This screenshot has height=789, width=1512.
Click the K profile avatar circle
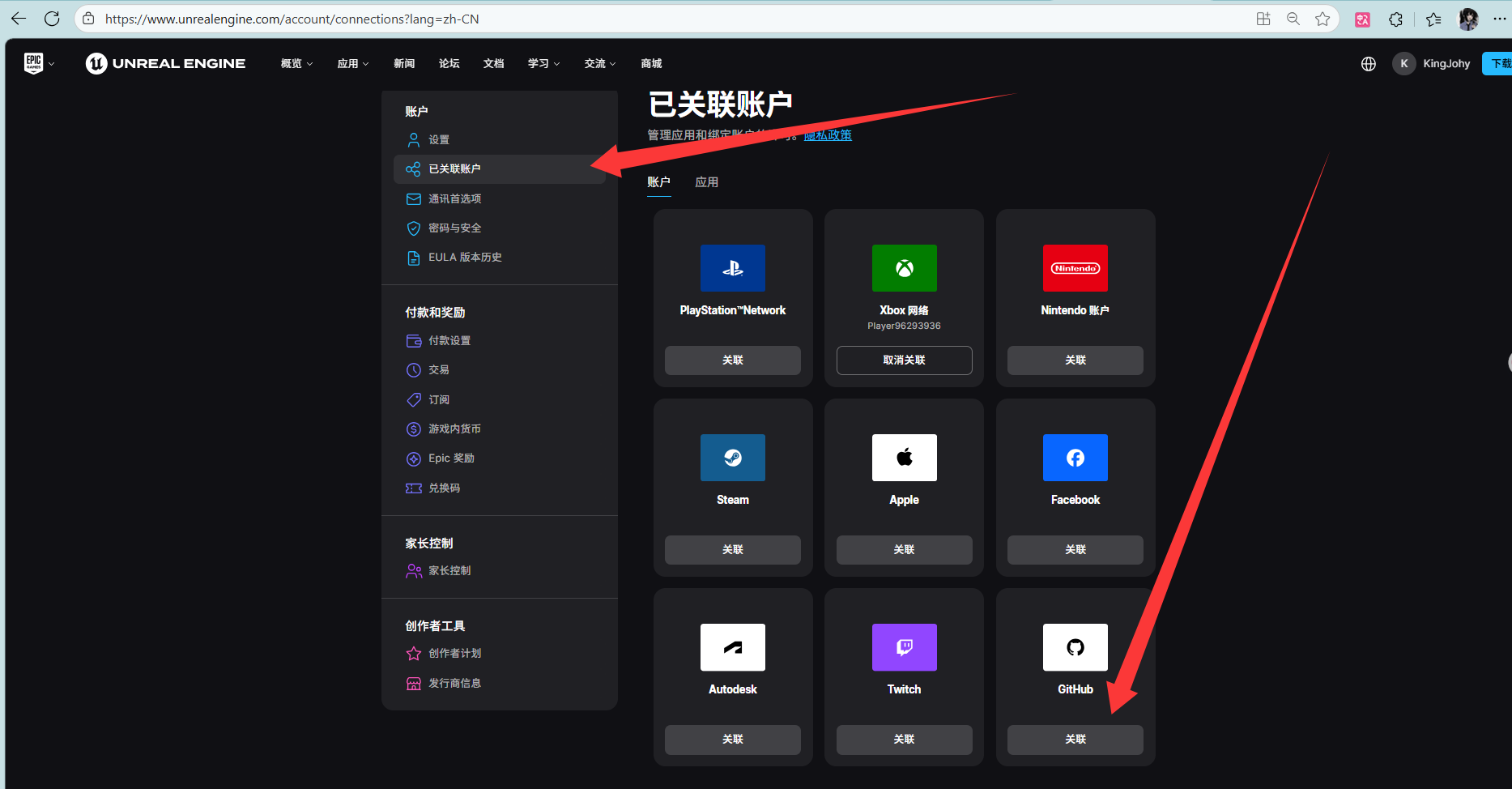click(x=1403, y=64)
